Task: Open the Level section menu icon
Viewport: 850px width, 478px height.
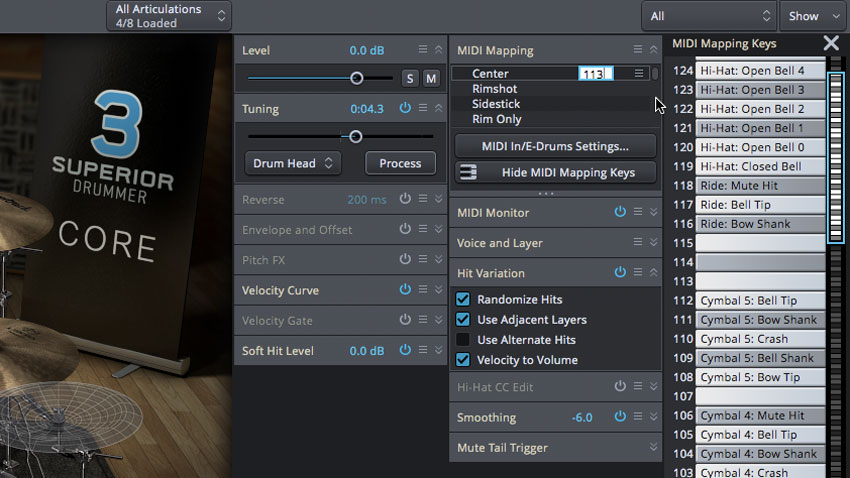Action: (423, 50)
